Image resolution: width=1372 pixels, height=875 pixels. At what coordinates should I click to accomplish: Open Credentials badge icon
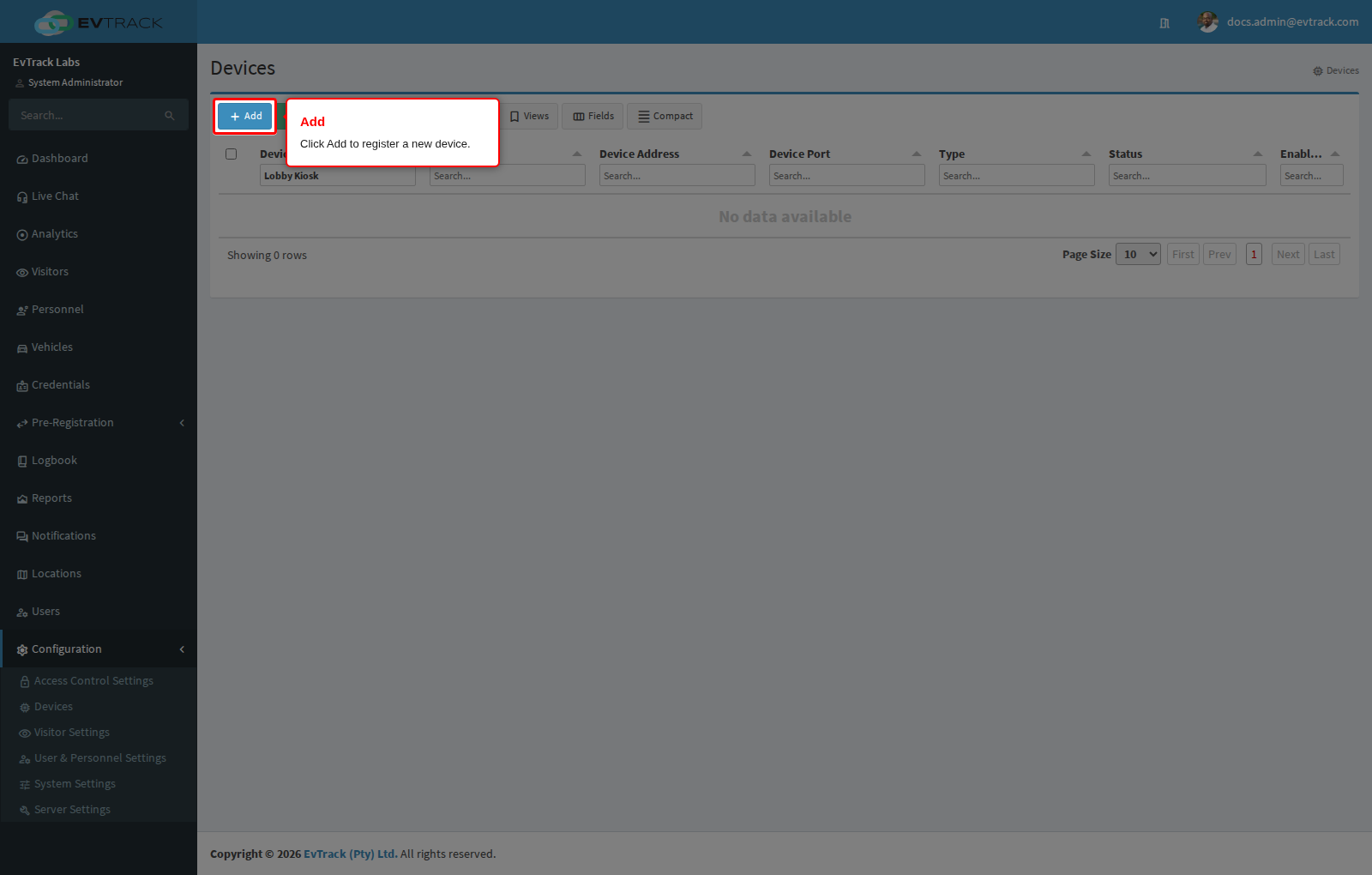click(22, 386)
